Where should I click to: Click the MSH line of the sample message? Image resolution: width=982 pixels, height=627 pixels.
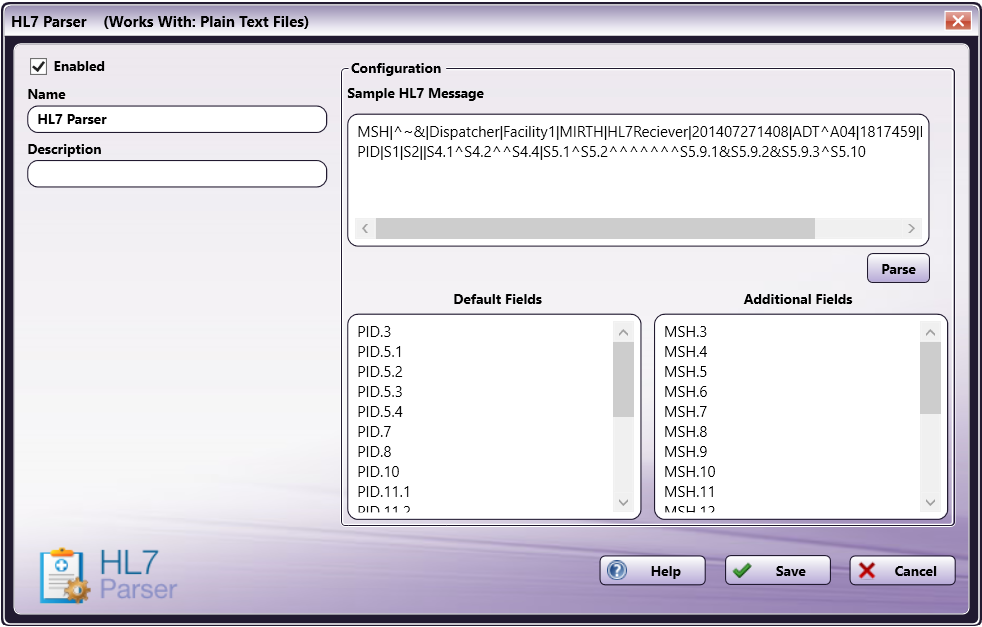(639, 132)
